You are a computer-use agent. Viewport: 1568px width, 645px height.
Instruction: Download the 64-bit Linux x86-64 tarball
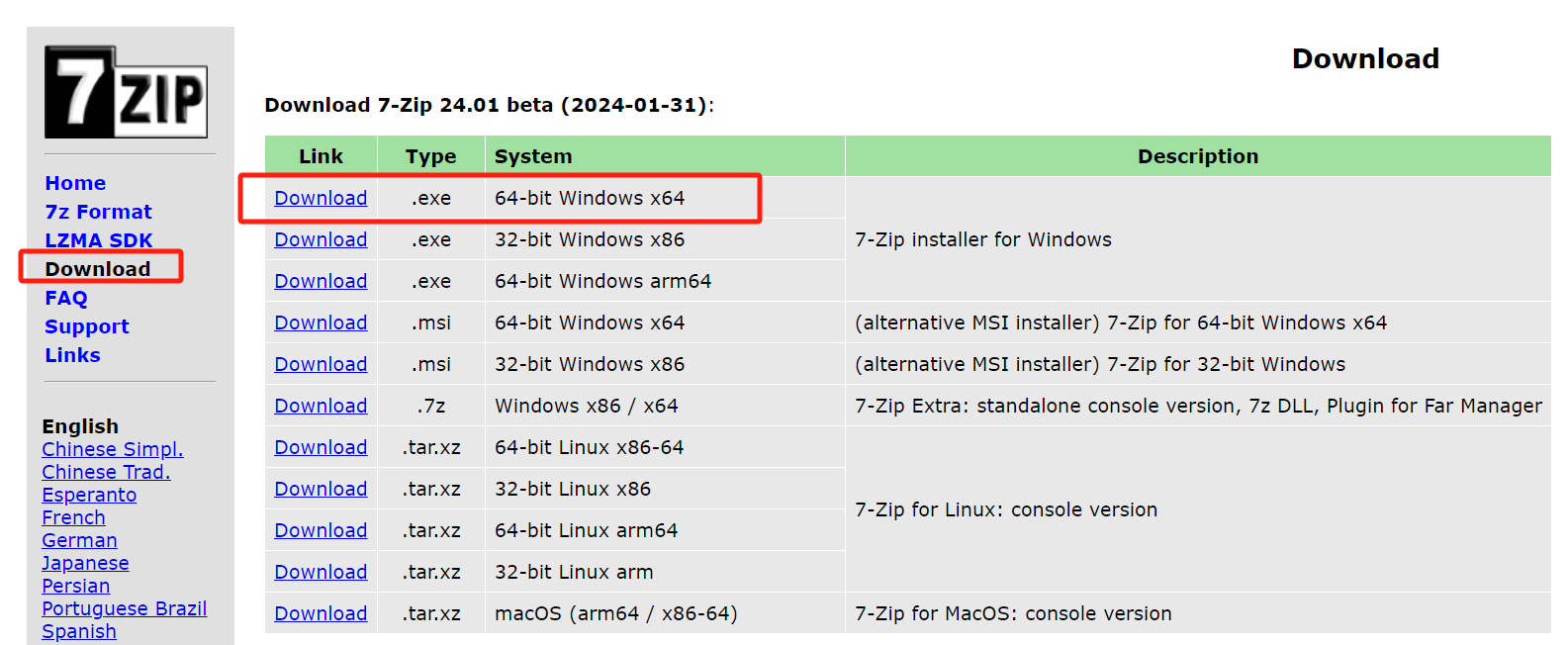321,447
